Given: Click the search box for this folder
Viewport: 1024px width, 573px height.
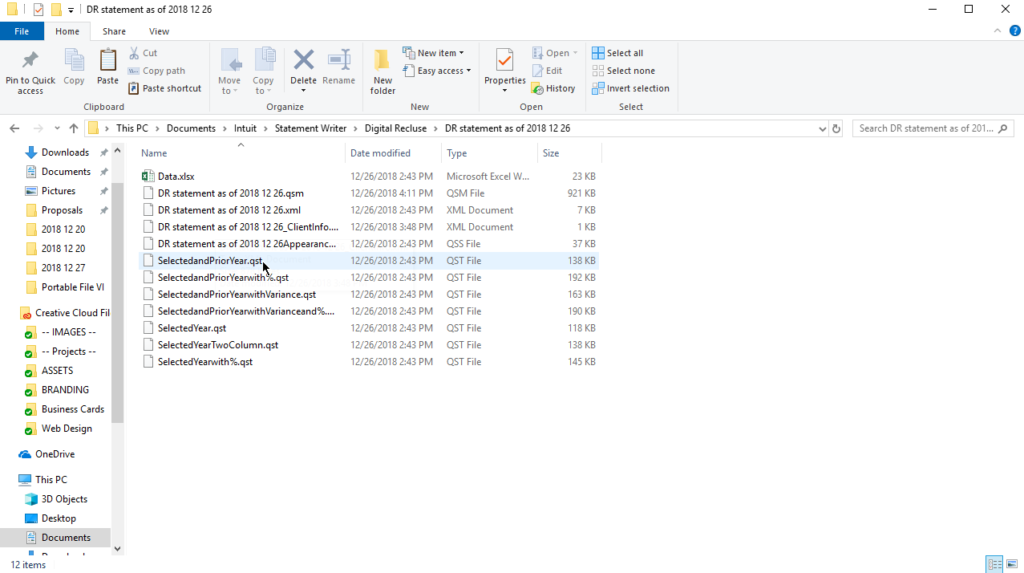Looking at the screenshot, I should click(x=935, y=128).
